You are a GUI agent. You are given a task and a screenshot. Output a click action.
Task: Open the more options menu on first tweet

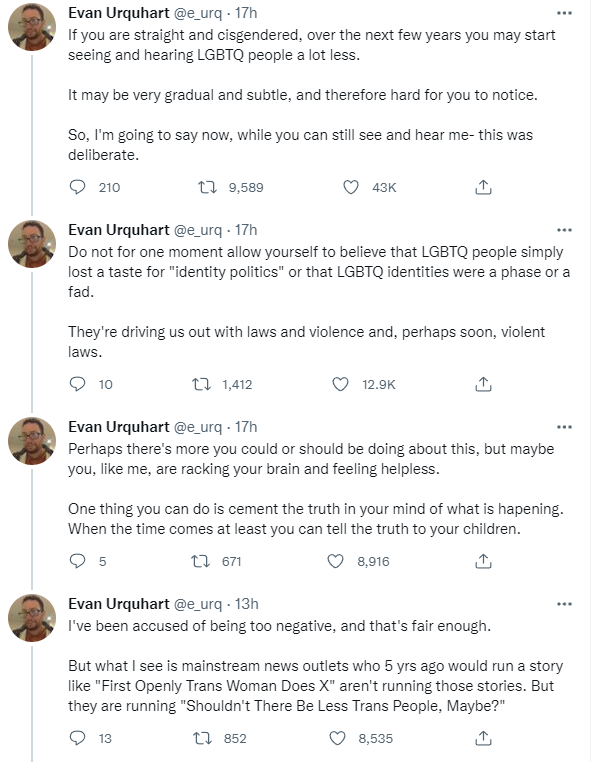click(x=564, y=13)
